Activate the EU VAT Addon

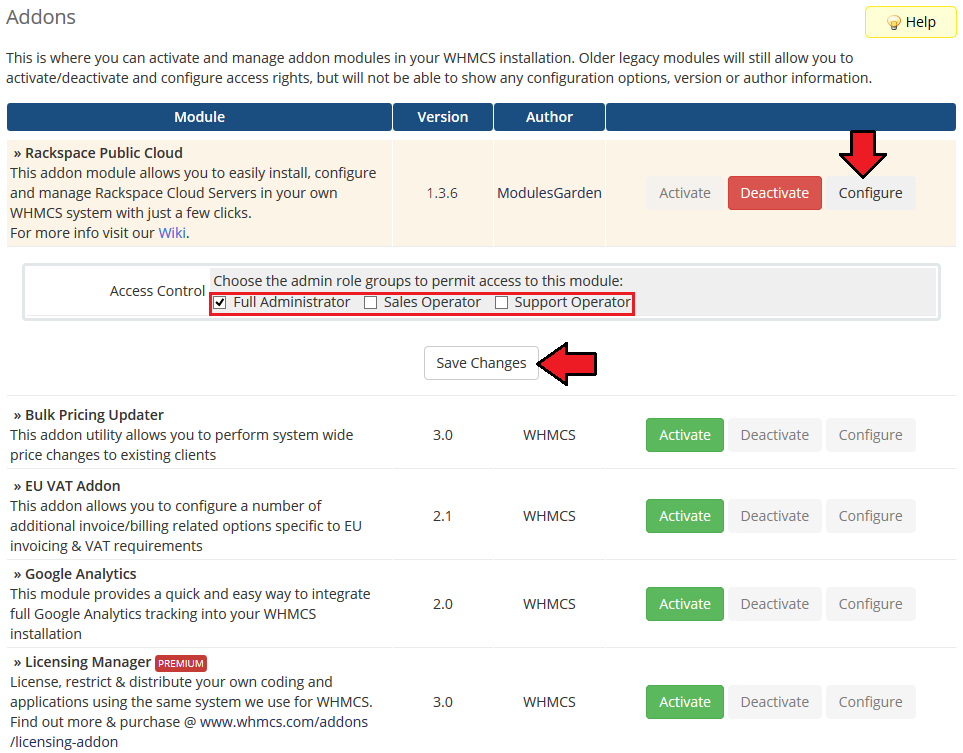pyautogui.click(x=685, y=516)
